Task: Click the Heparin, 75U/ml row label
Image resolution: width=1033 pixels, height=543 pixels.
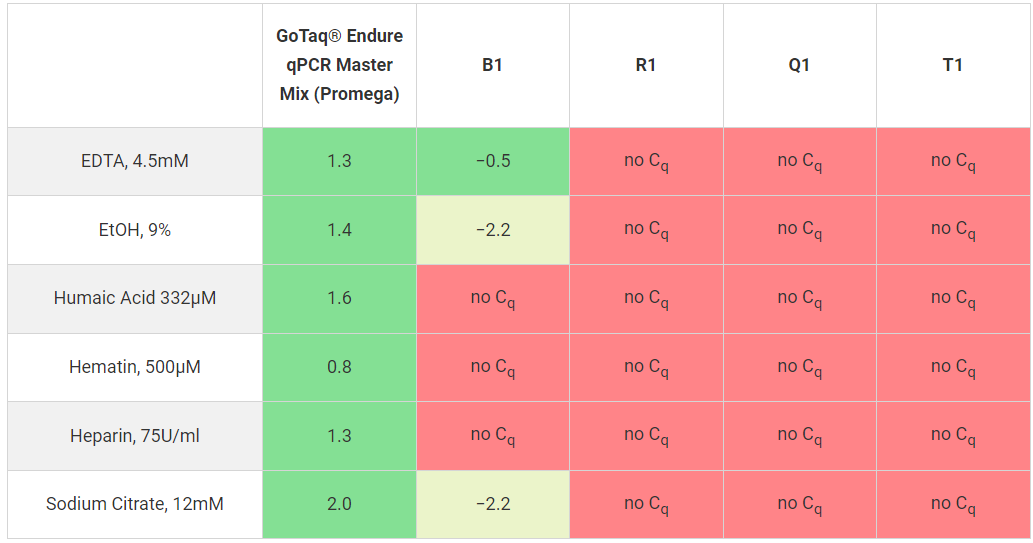Action: (135, 436)
